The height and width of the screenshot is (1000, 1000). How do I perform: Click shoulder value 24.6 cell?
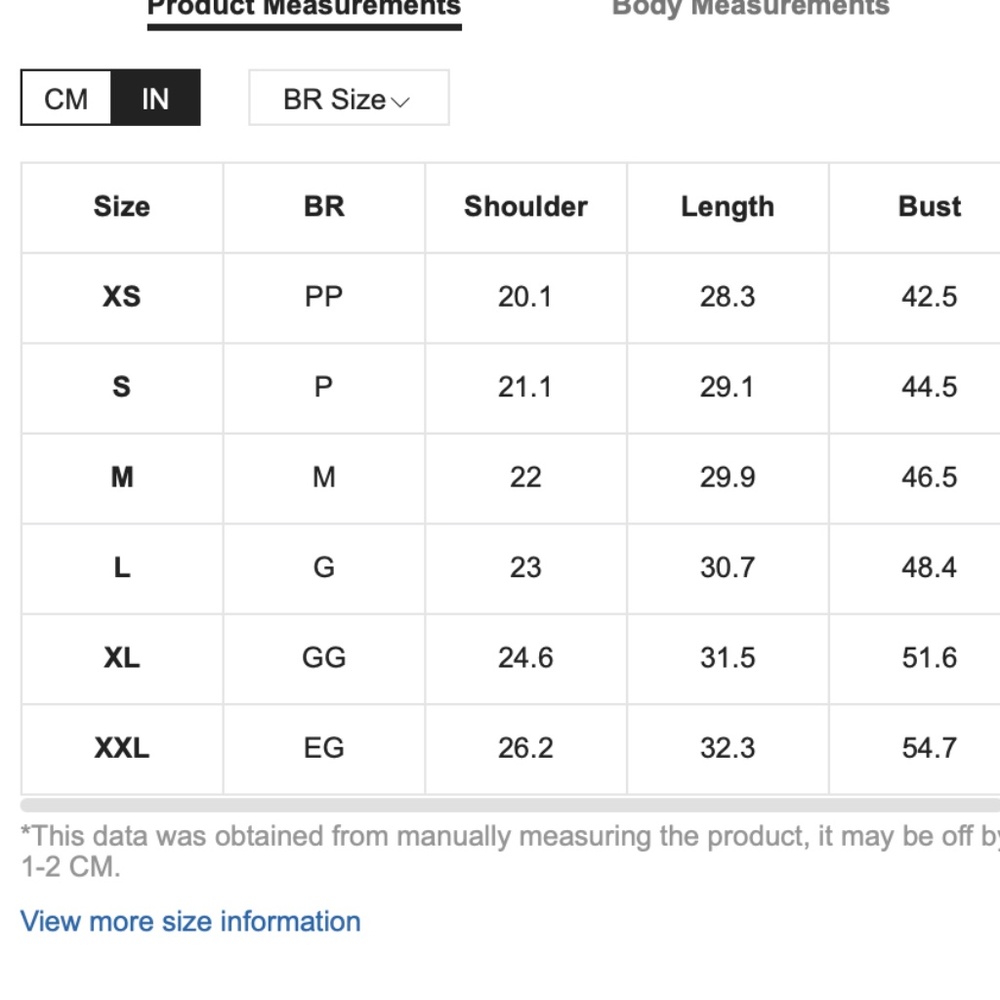coord(526,658)
